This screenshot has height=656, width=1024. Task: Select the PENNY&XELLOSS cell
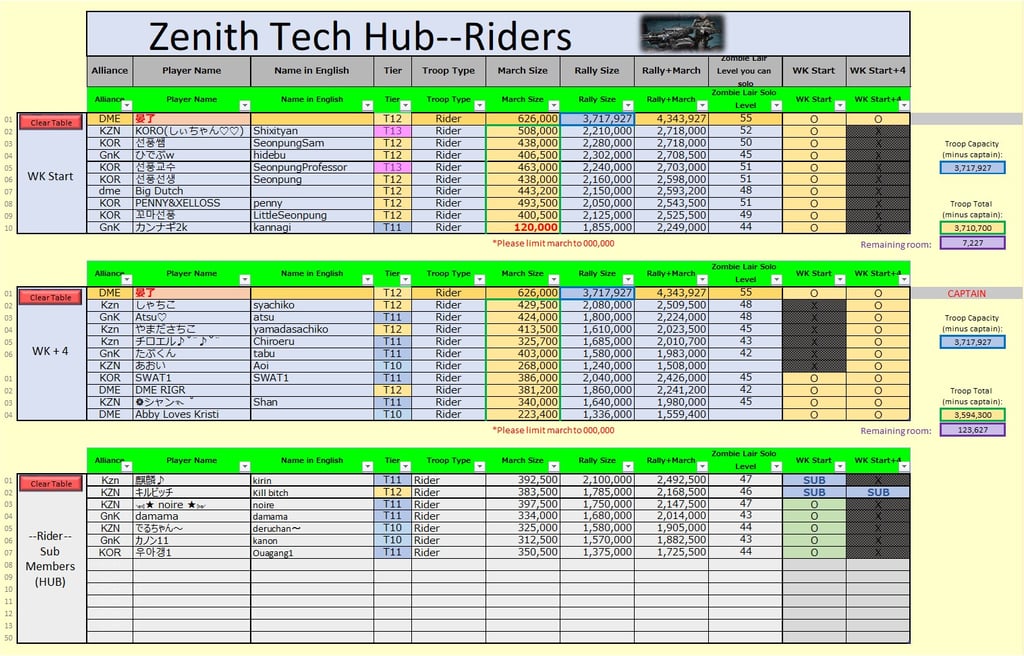click(191, 203)
